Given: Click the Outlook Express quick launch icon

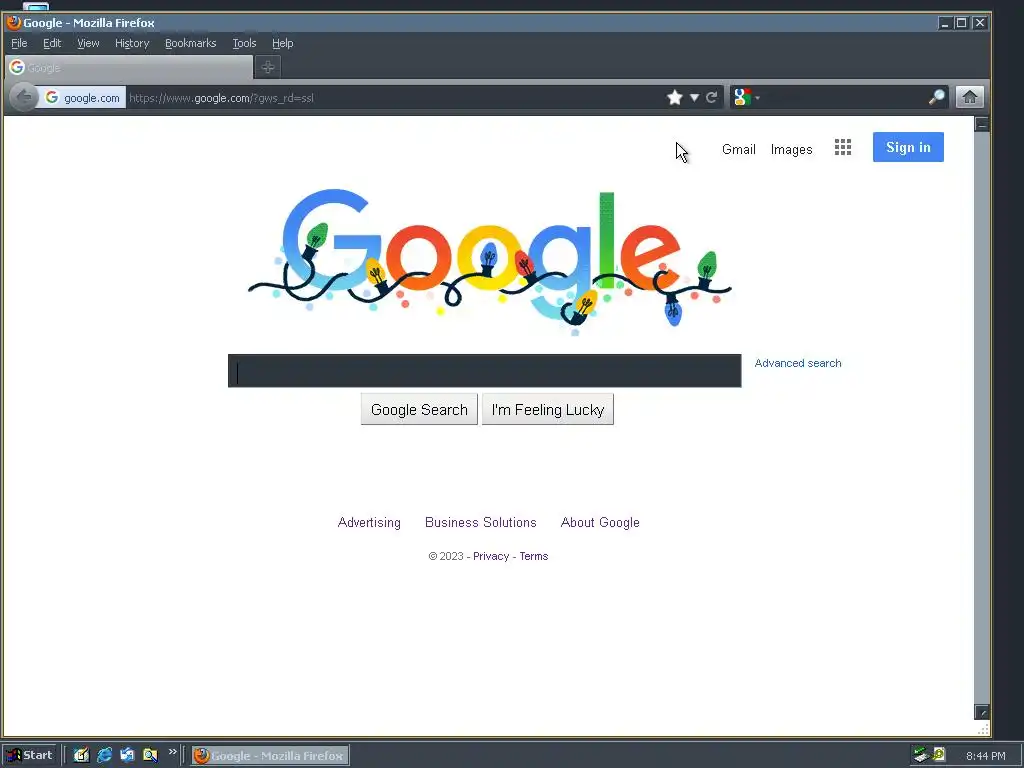Looking at the screenshot, I should 127,755.
